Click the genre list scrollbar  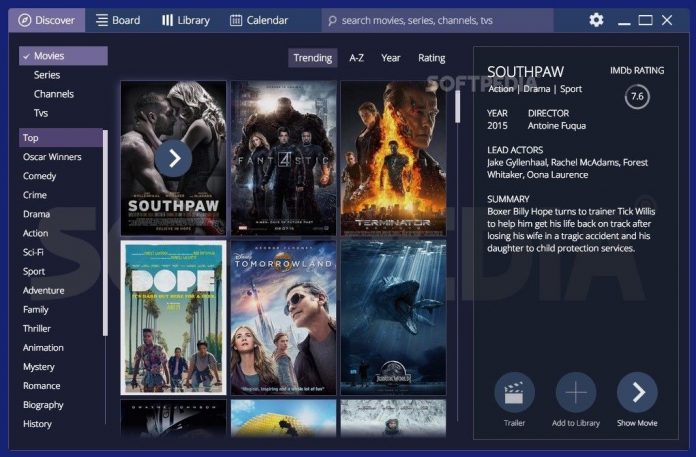105,233
